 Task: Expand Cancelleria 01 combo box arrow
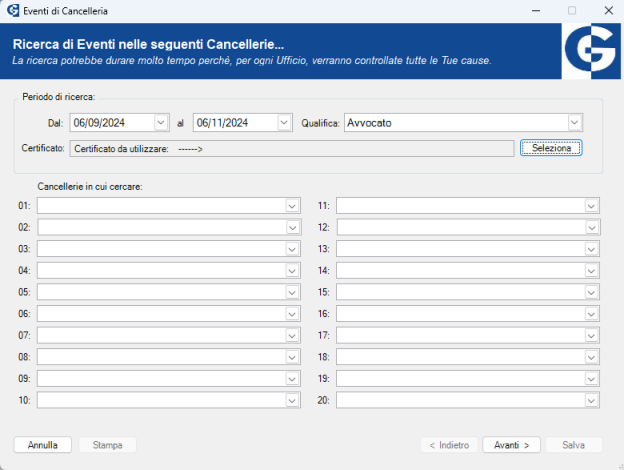[292, 206]
